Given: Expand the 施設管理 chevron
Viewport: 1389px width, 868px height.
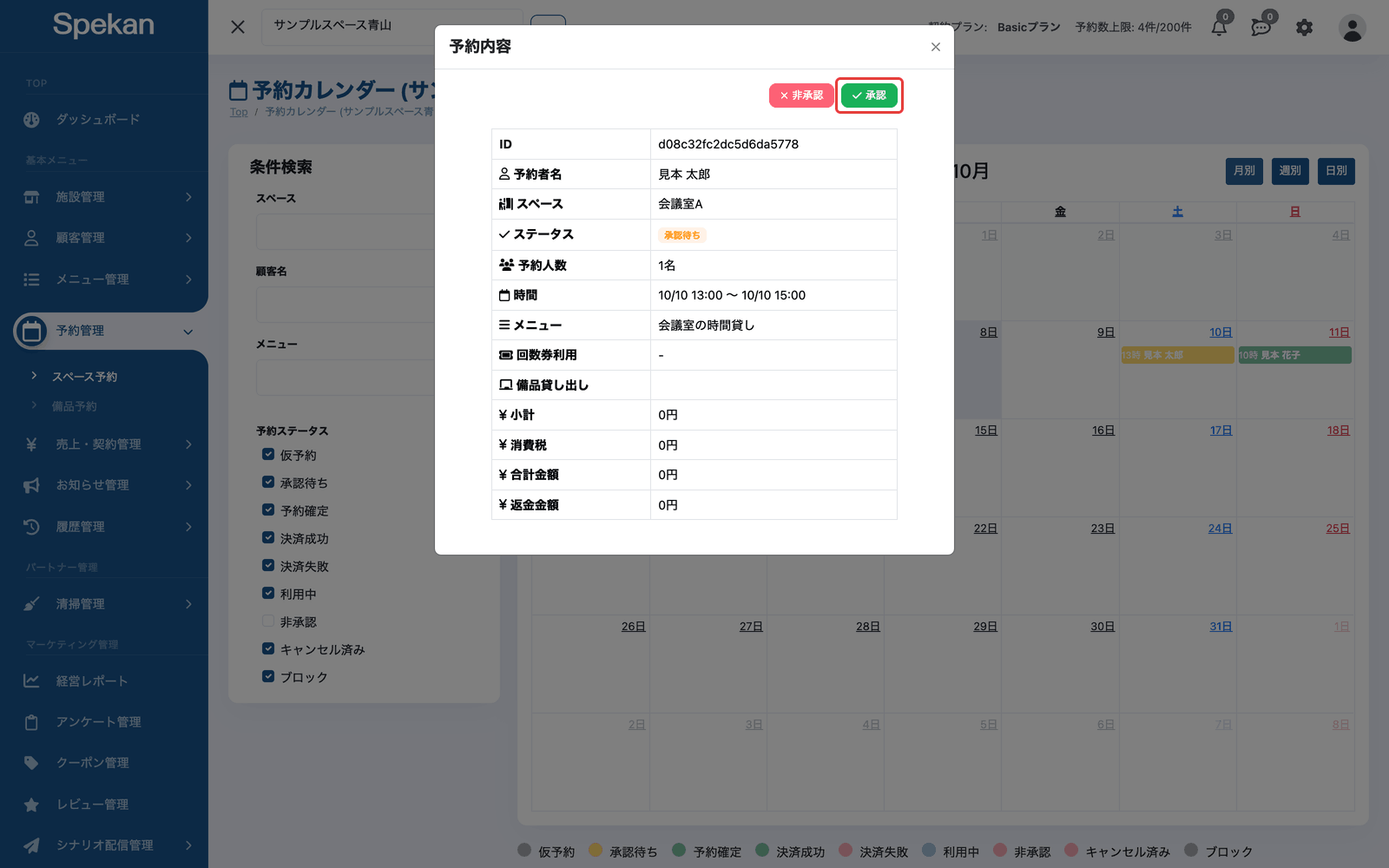Looking at the screenshot, I should point(188,197).
